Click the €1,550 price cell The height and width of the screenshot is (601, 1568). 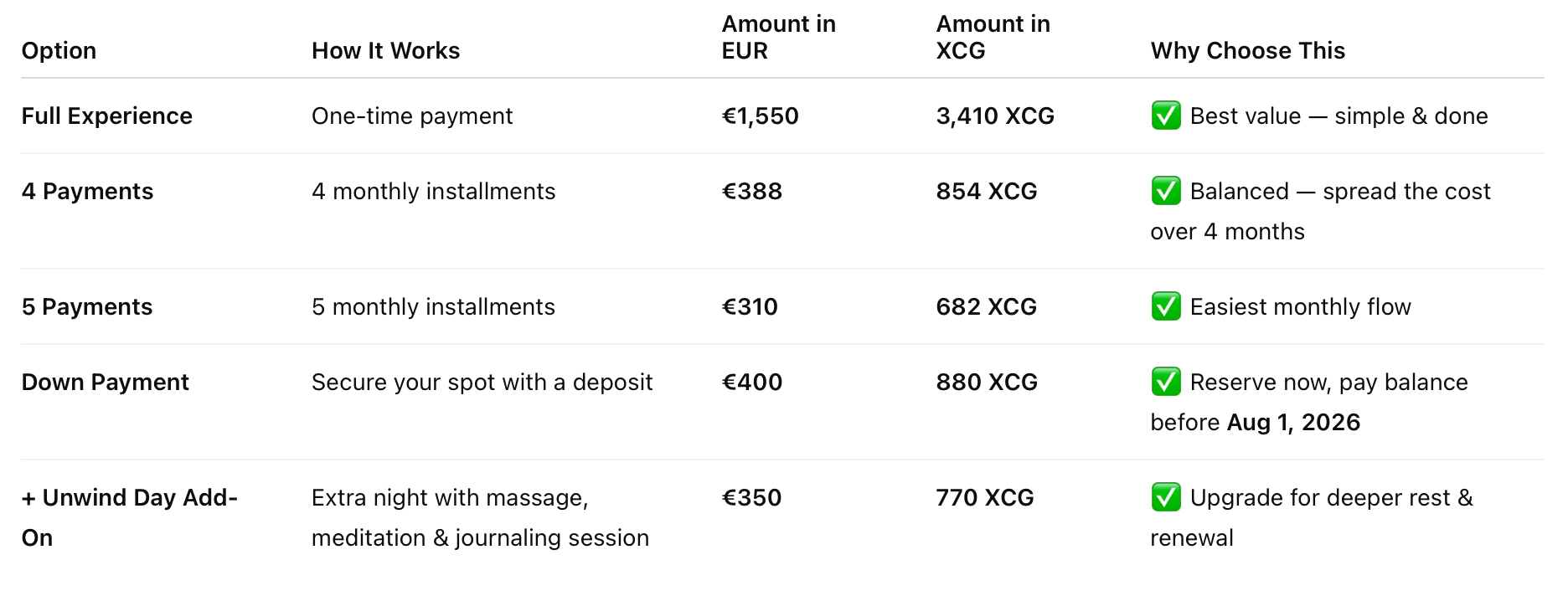(x=760, y=116)
